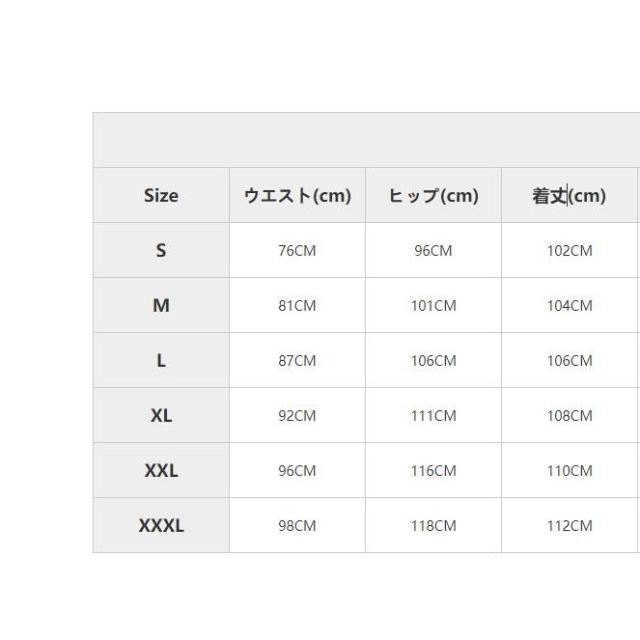
Task: Click the 着丈(cm) column header
Action: pos(569,196)
